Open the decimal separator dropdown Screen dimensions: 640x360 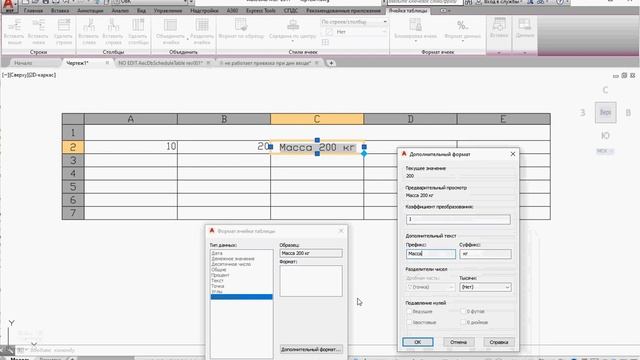[x=430, y=287]
